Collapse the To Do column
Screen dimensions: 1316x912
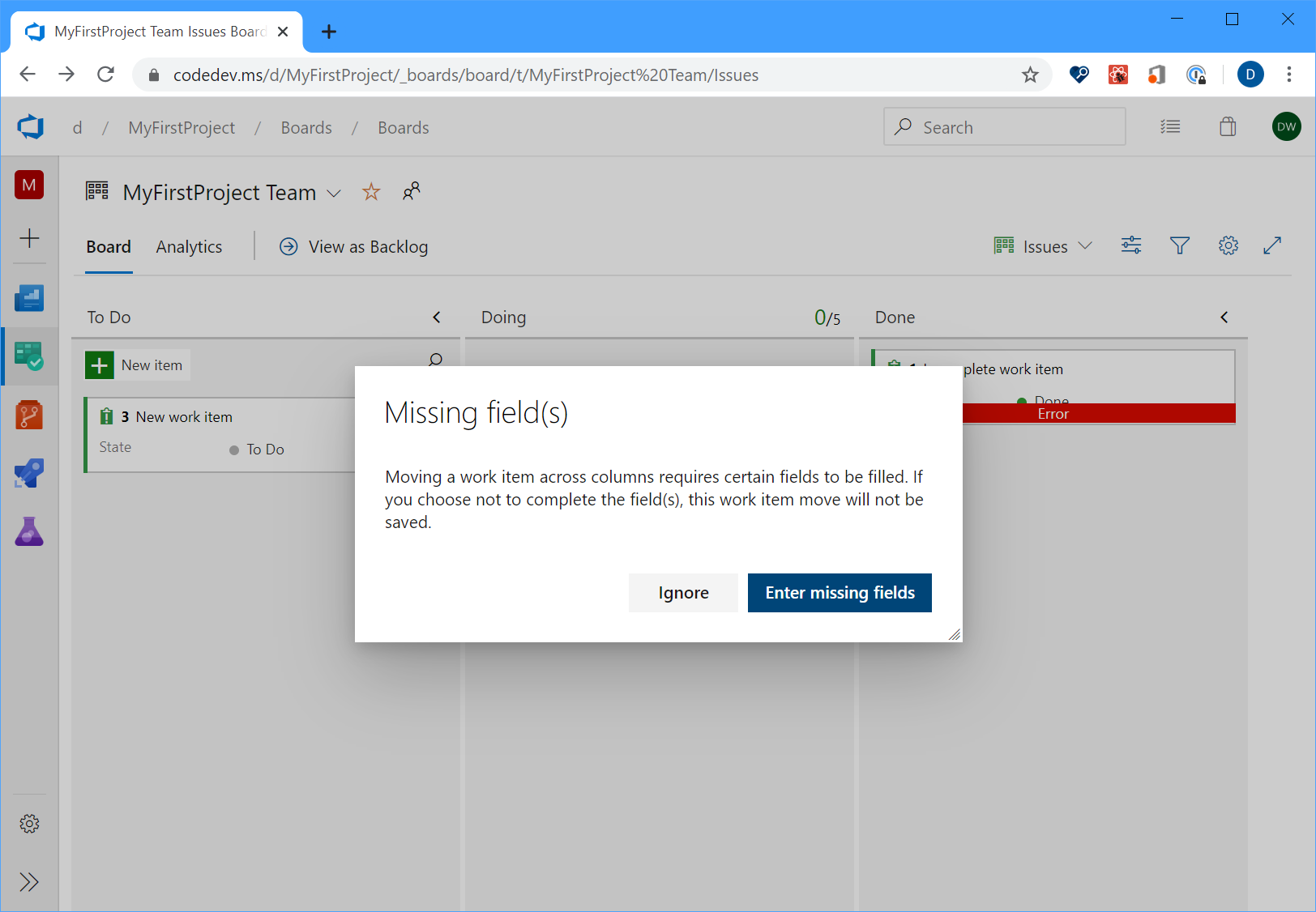(x=437, y=317)
